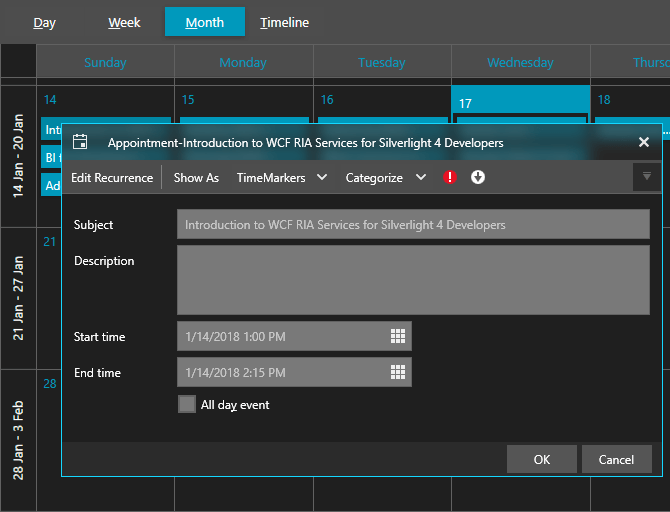The image size is (670, 512).
Task: Expand the TimeMarkers dropdown
Action: [322, 177]
